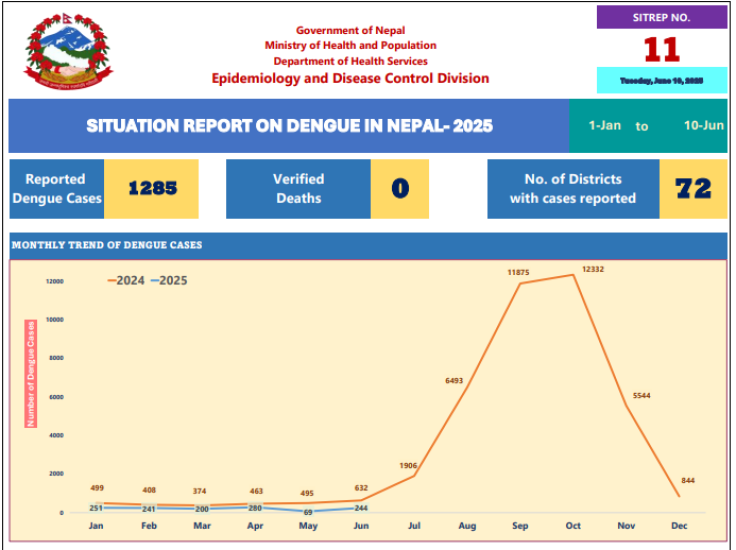The width and height of the screenshot is (736, 550).
Task: Click 'Epidemiology and Disease Control Division' title
Action: click(x=350, y=78)
